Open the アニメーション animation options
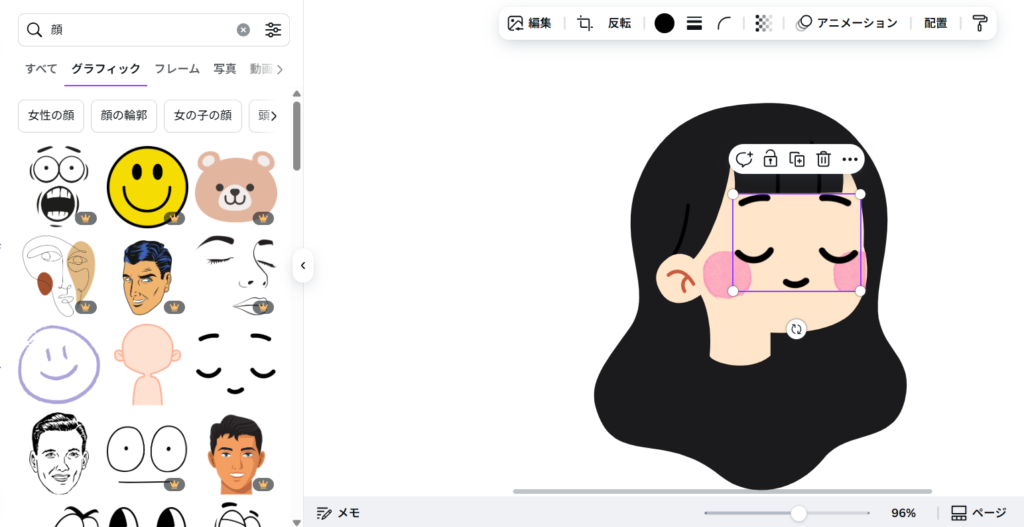 (846, 24)
